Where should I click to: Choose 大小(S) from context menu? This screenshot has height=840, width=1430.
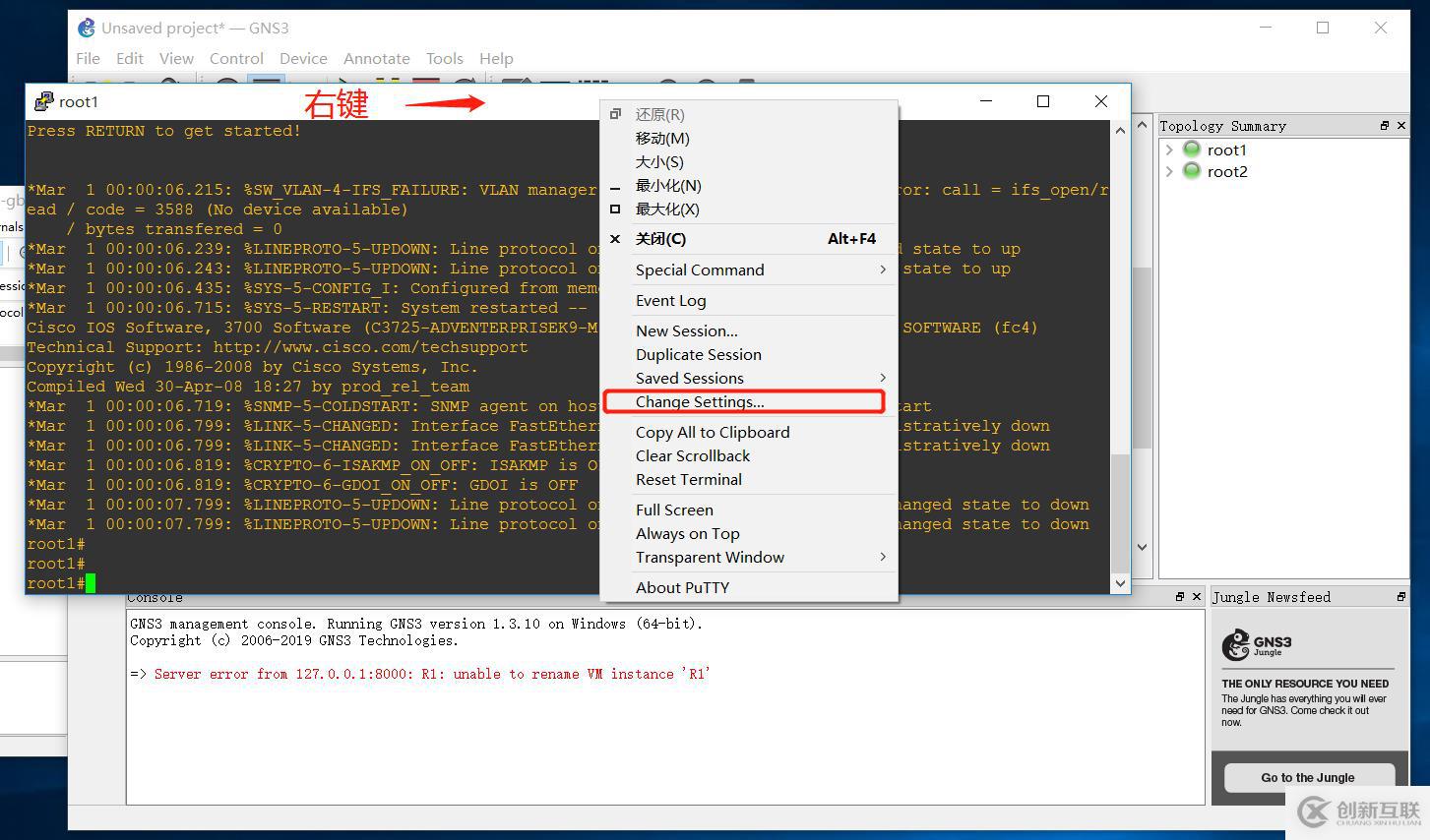coord(749,162)
